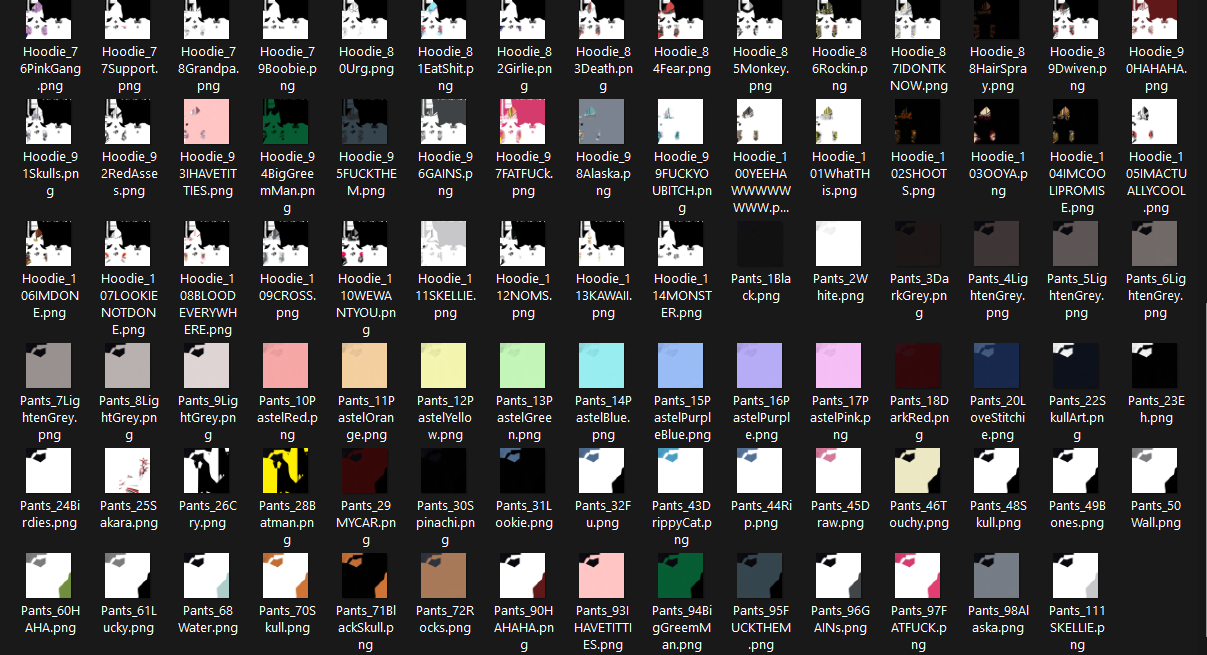Screen dimensions: 1207x655
Task: Choose the Hoodie_100YEEHAWWWWW file
Action: tap(759, 157)
